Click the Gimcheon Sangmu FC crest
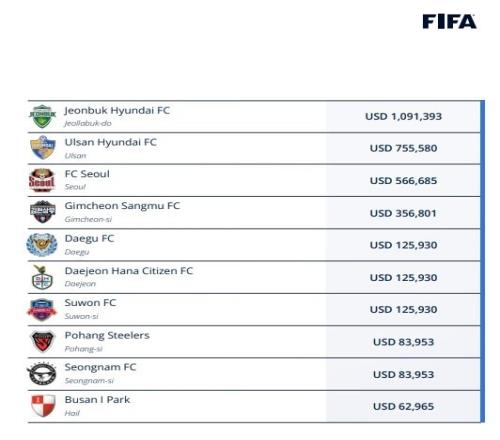The image size is (500, 440). pyautogui.click(x=42, y=212)
